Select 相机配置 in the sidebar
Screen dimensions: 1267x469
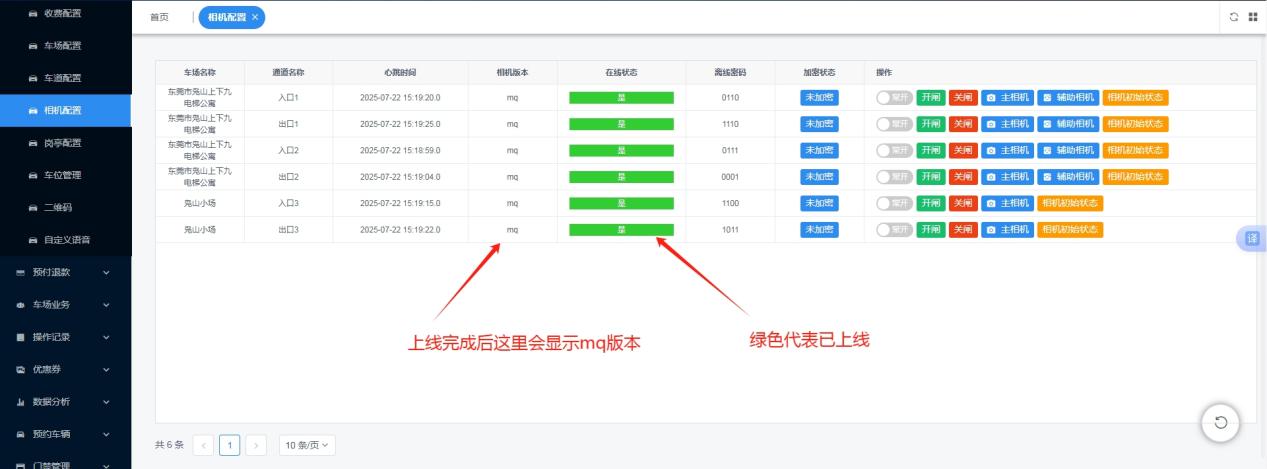pos(65,110)
